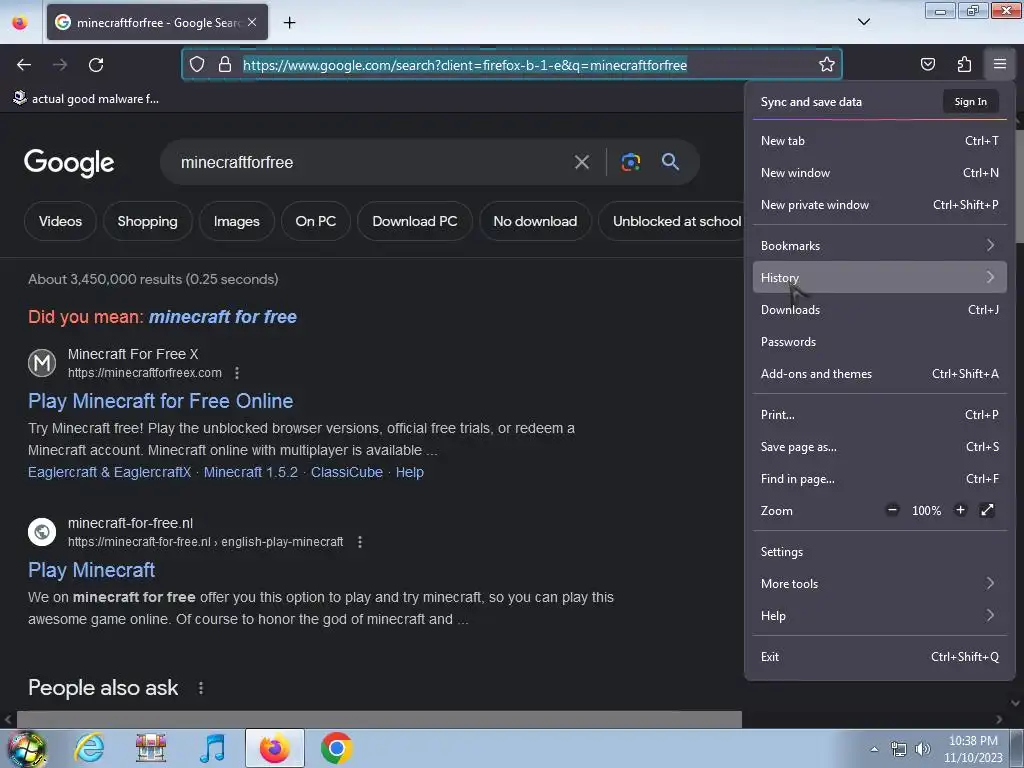Reload the page with the refresh icon
This screenshot has width=1024, height=768.
tap(96, 65)
